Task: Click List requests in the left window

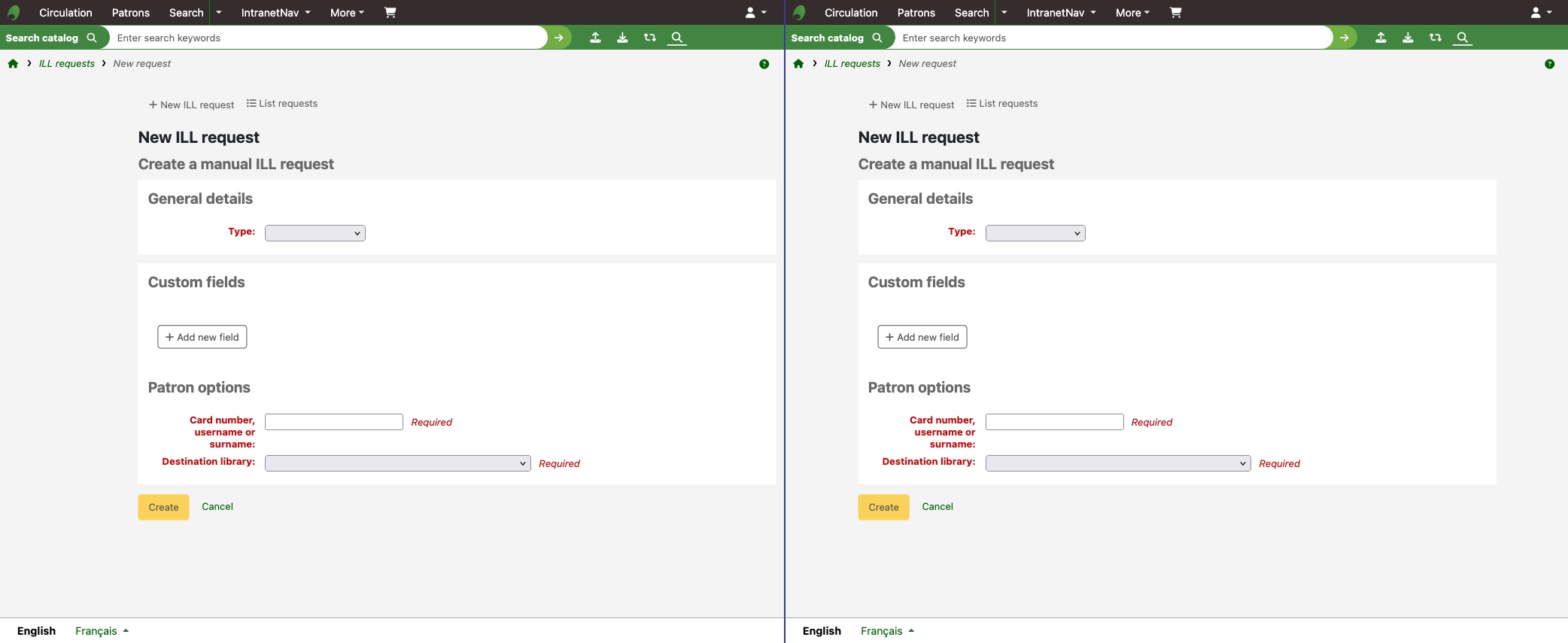Action: pyautogui.click(x=282, y=104)
